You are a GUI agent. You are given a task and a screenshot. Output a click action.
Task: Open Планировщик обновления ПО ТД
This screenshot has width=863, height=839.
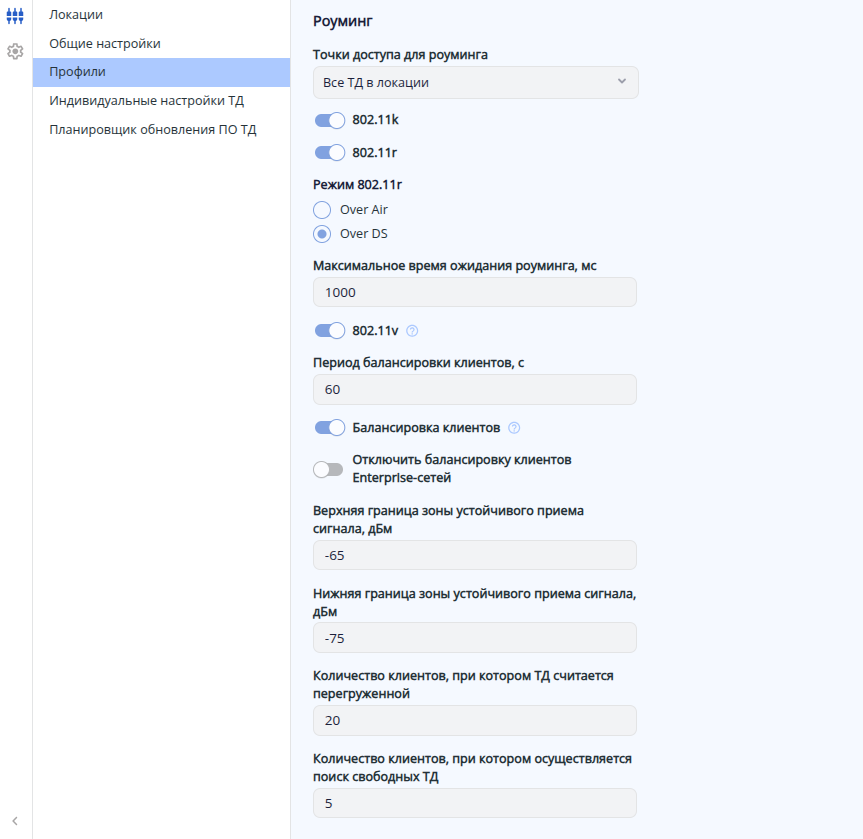tap(153, 130)
